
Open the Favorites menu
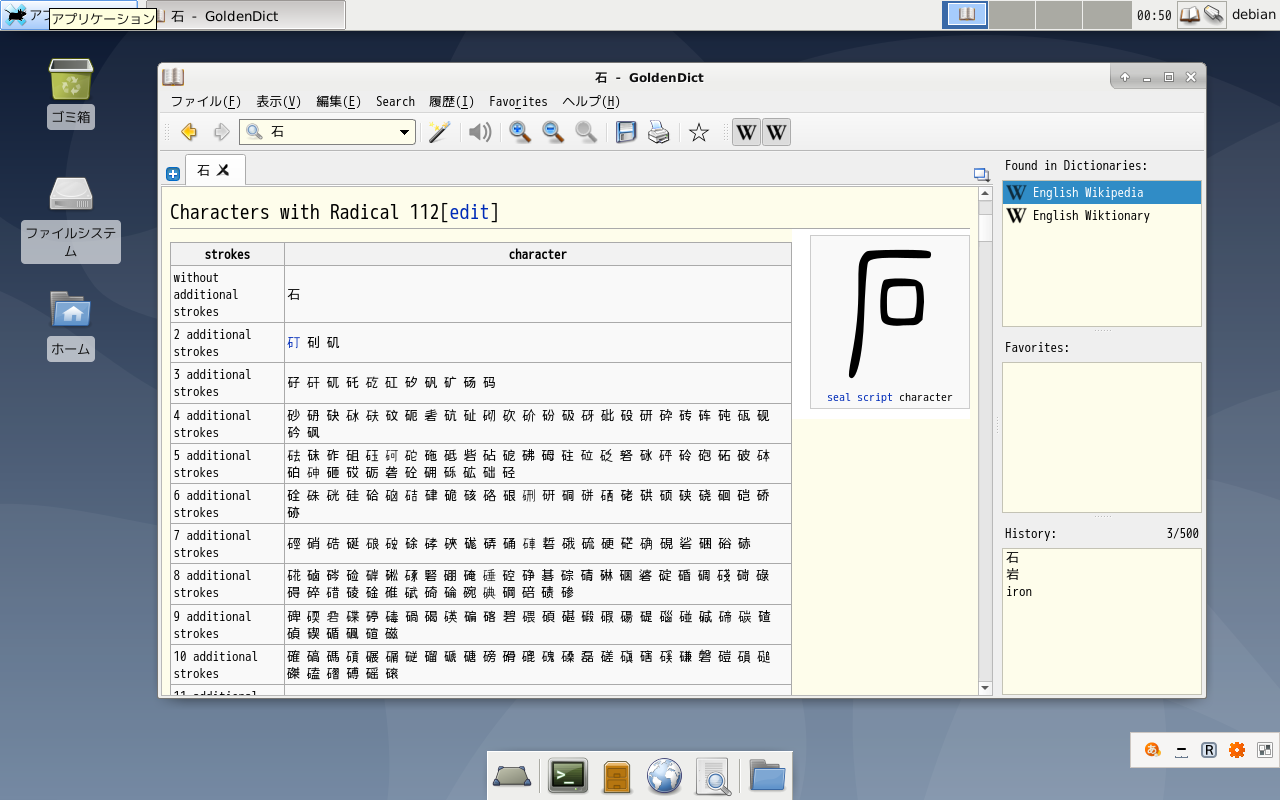(x=518, y=101)
